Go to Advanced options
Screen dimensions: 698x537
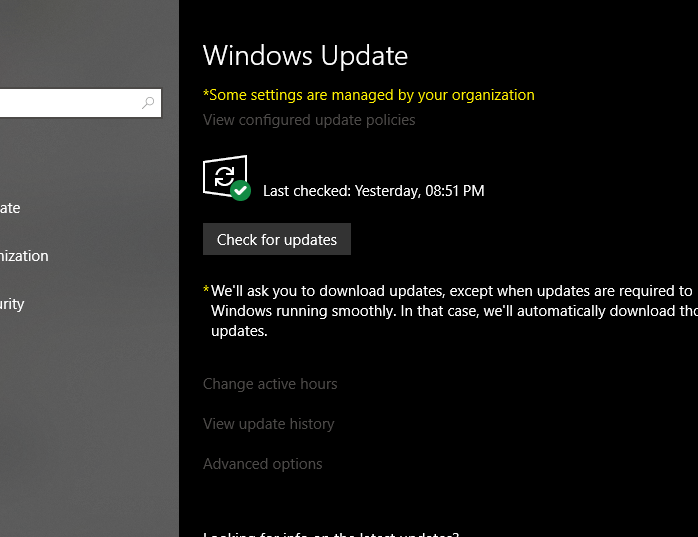(x=262, y=464)
